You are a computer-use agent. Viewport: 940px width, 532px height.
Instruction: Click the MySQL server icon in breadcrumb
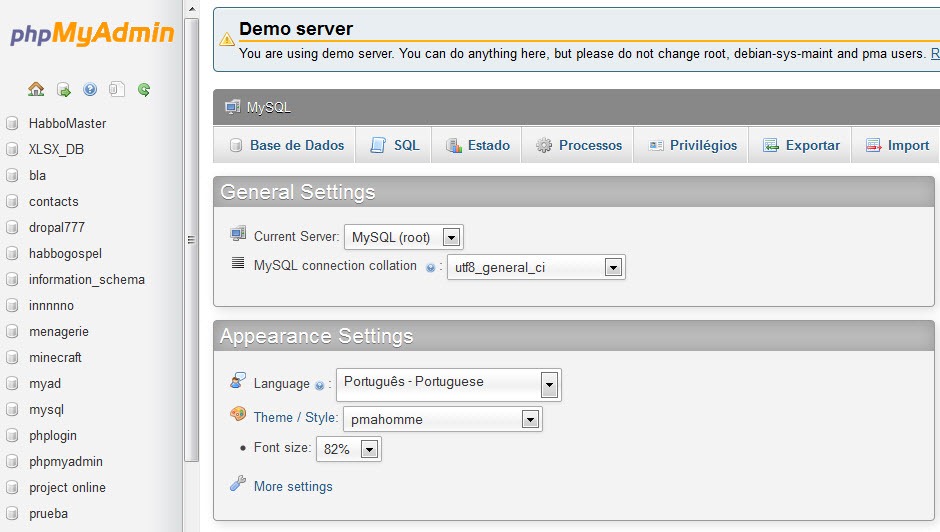233,107
